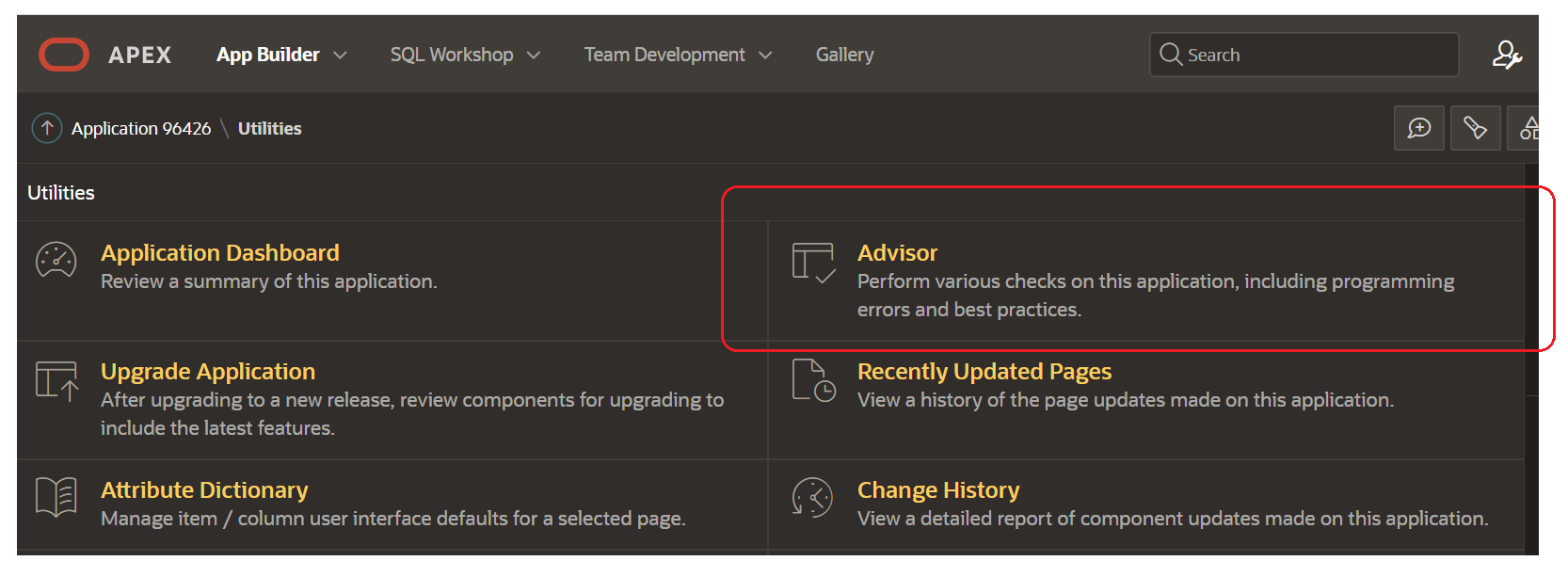This screenshot has height=577, width=1568.
Task: Expand the App Builder dropdown arrow
Action: click(341, 56)
